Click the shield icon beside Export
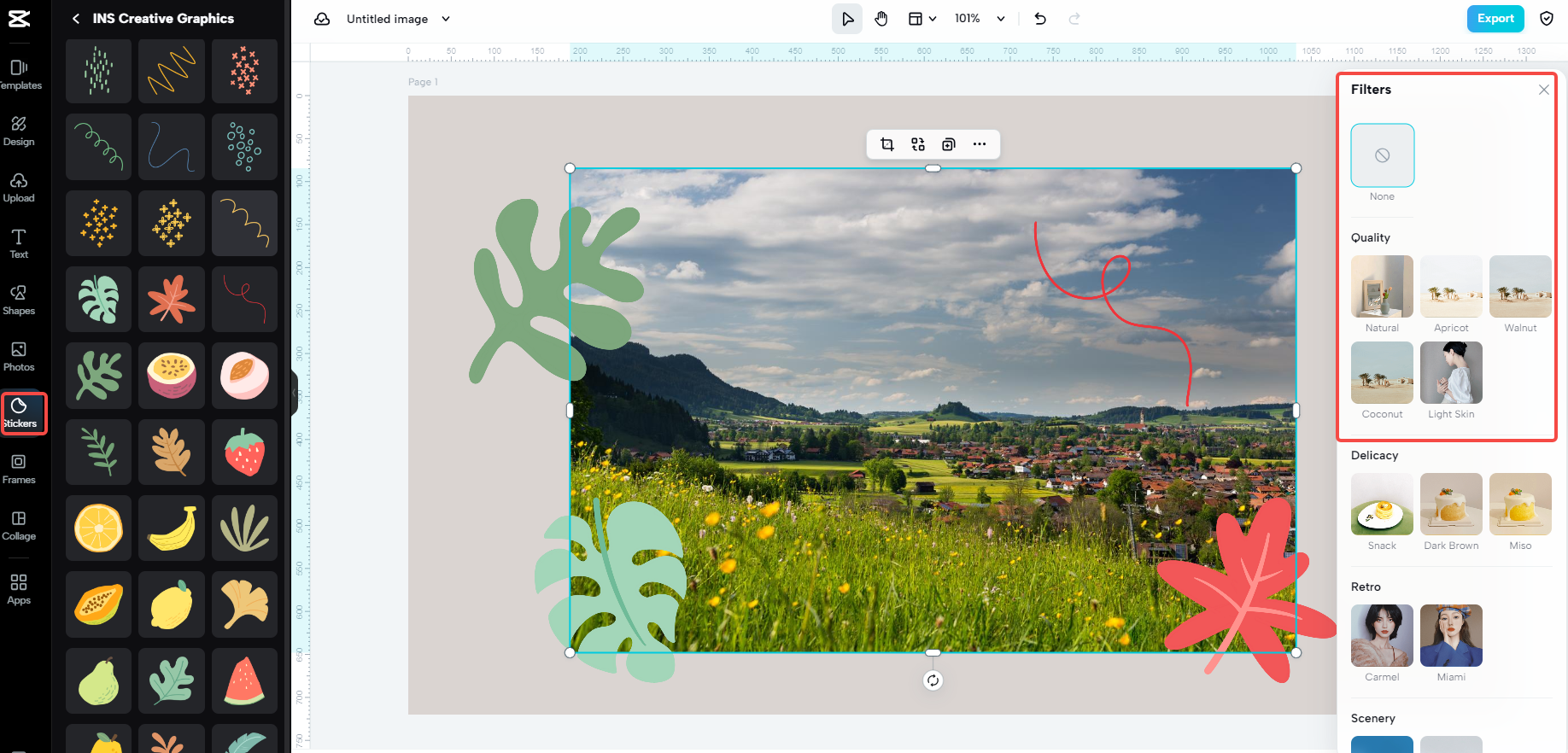 tap(1547, 19)
